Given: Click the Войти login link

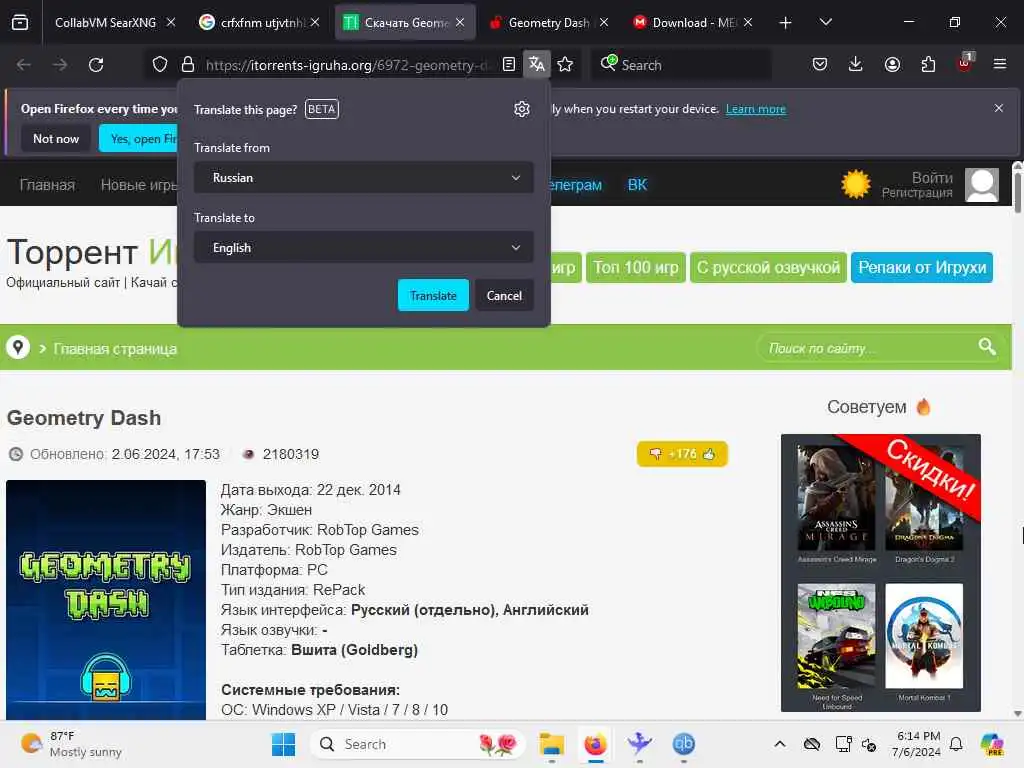Looking at the screenshot, I should [x=932, y=178].
